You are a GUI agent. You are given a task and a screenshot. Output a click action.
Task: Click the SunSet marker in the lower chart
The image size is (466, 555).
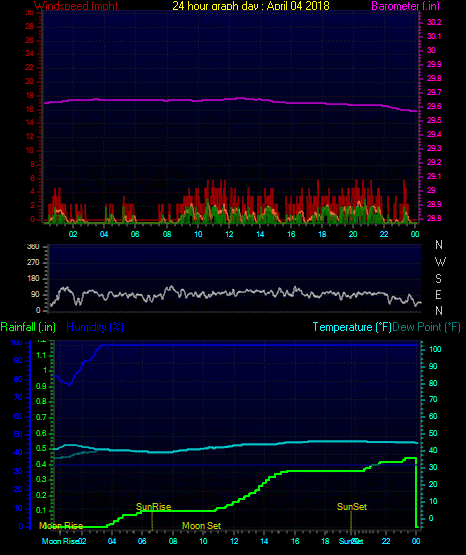[x=352, y=507]
